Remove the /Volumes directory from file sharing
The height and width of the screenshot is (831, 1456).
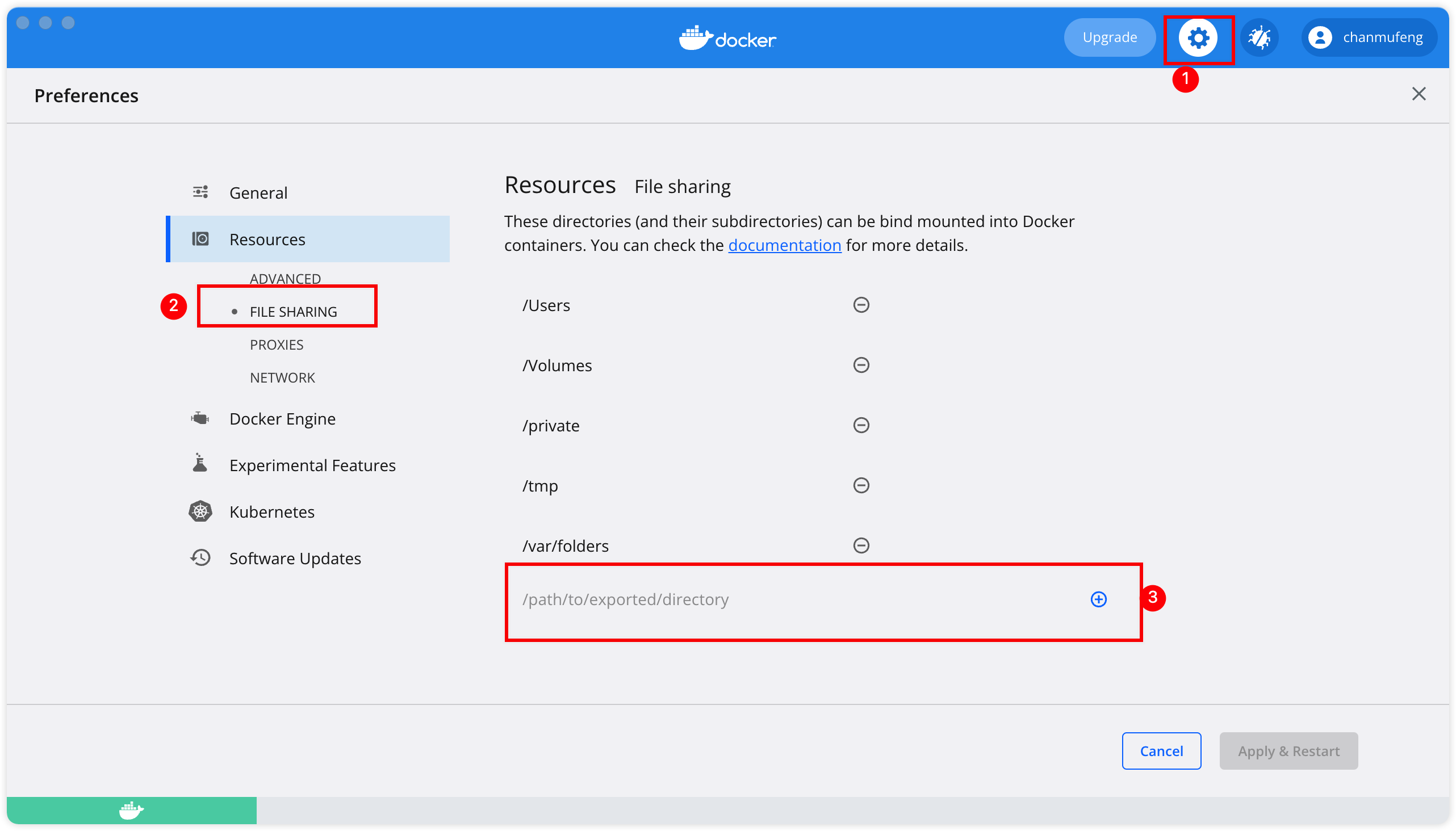861,365
